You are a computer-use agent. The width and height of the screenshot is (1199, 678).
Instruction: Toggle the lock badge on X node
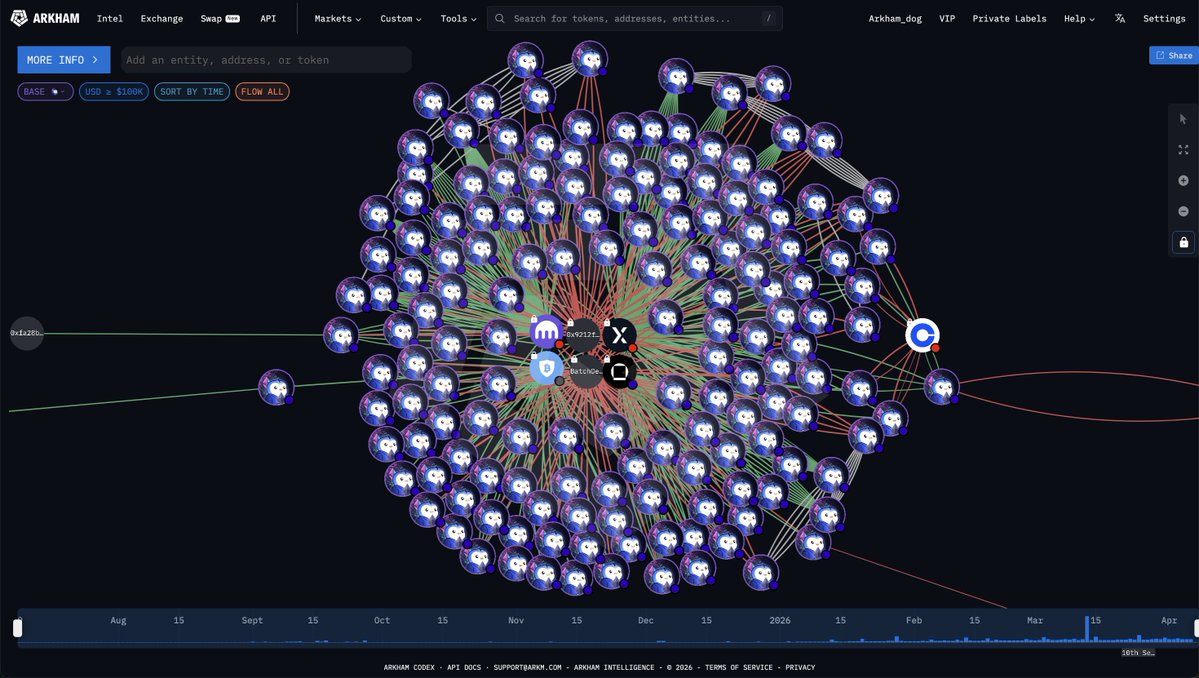tap(606, 323)
